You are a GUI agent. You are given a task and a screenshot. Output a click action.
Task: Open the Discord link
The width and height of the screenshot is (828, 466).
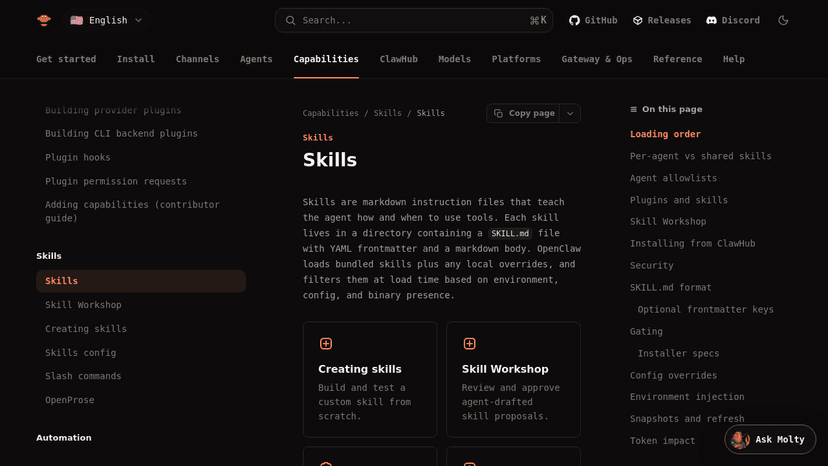point(733,20)
